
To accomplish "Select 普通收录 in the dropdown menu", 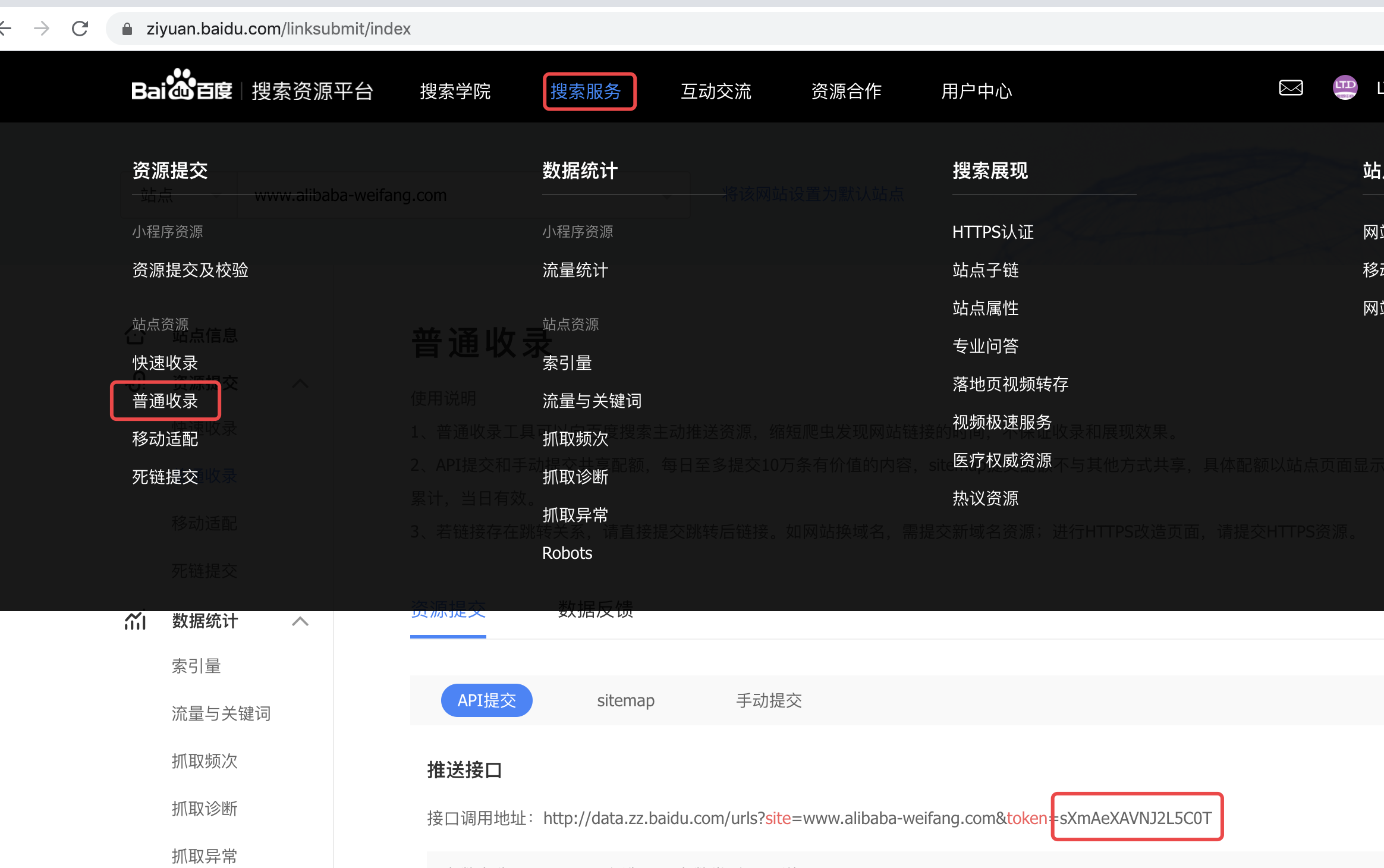I will point(165,401).
